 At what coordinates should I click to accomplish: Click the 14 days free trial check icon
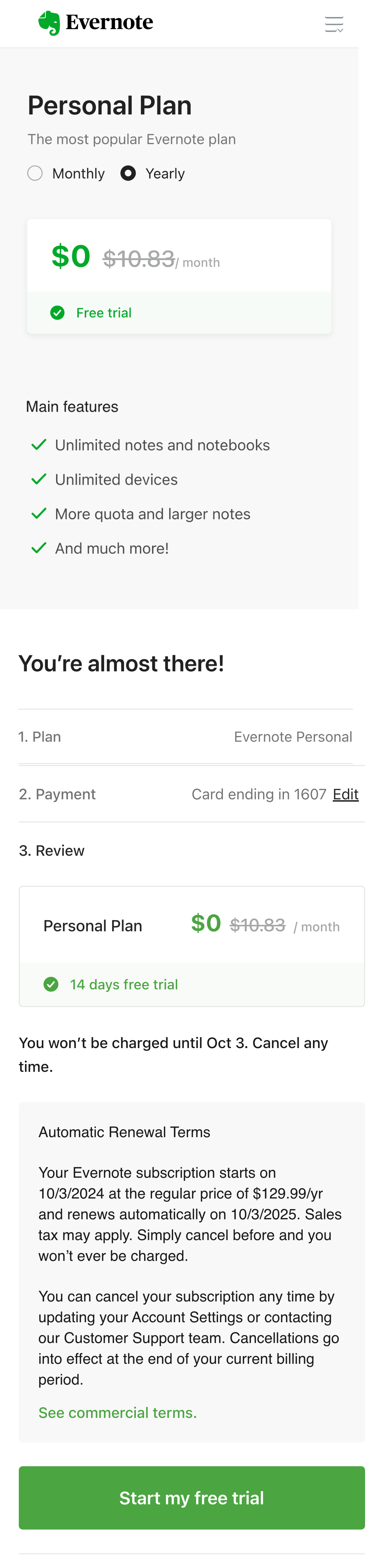[x=51, y=984]
